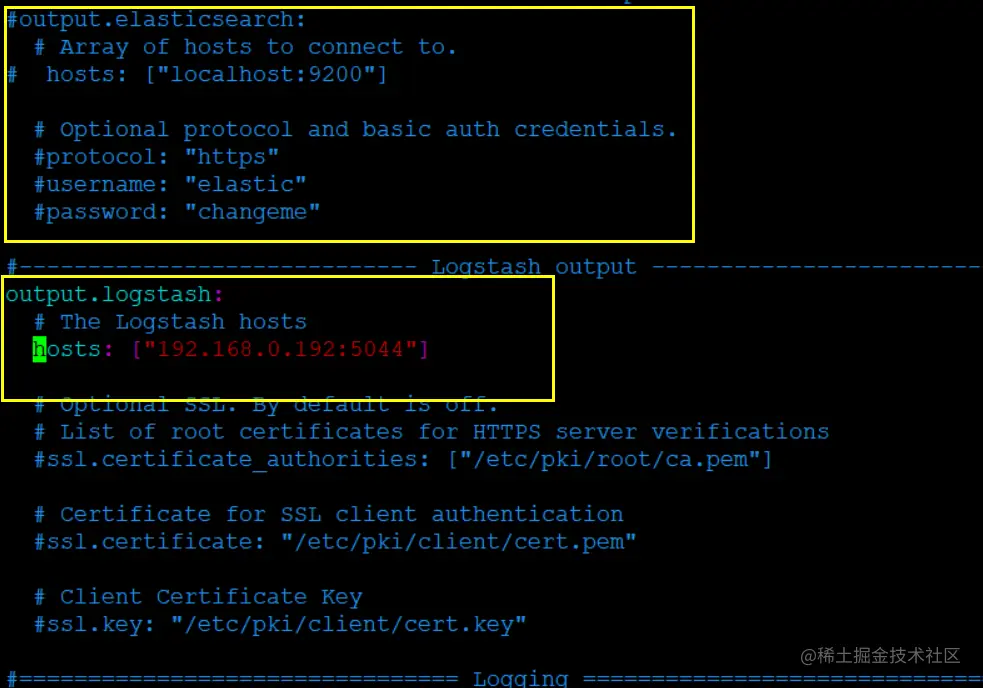This screenshot has height=688, width=983.
Task: Click the #username: "elastic" line
Action: pos(170,184)
